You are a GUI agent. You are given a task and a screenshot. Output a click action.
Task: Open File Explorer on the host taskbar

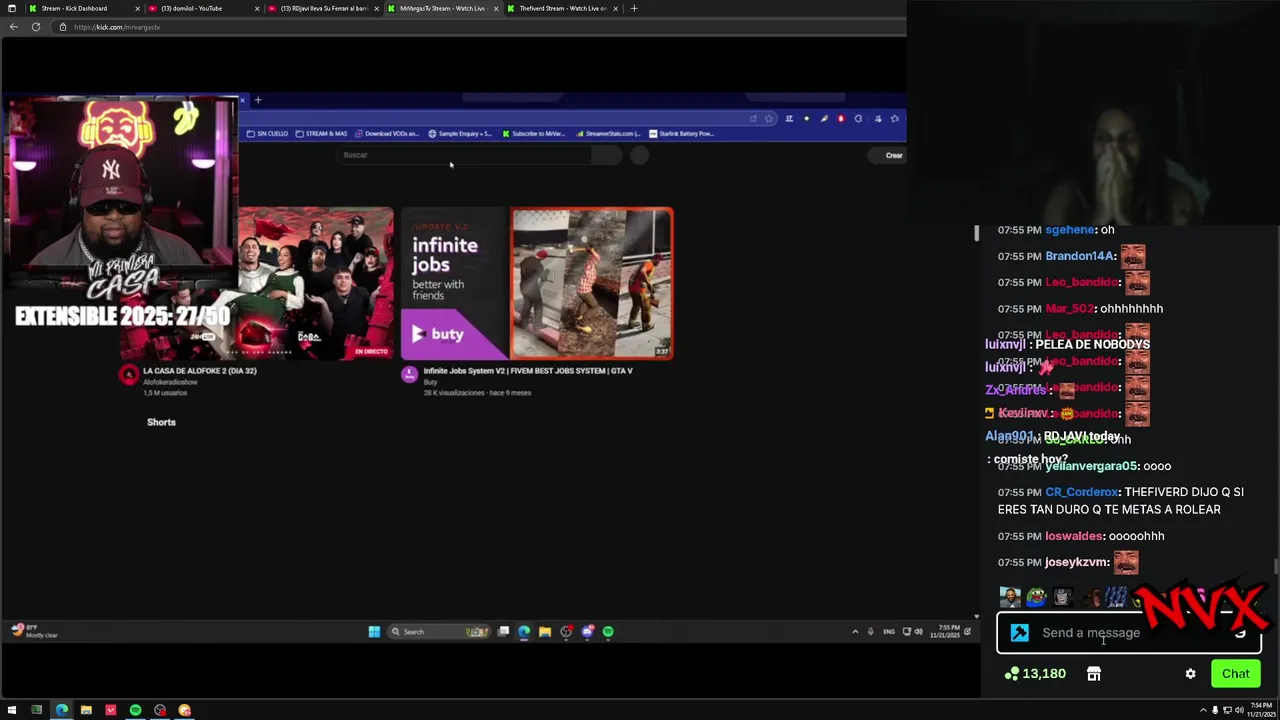(x=86, y=710)
